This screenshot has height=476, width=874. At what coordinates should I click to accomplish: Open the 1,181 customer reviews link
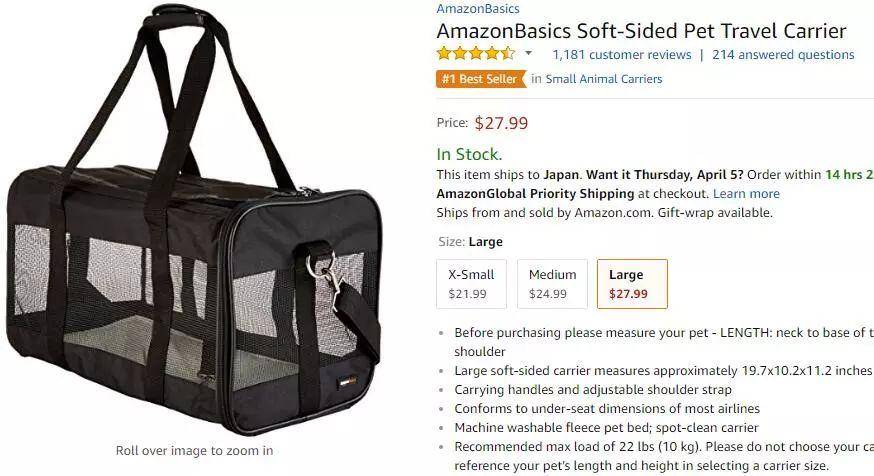pos(621,55)
